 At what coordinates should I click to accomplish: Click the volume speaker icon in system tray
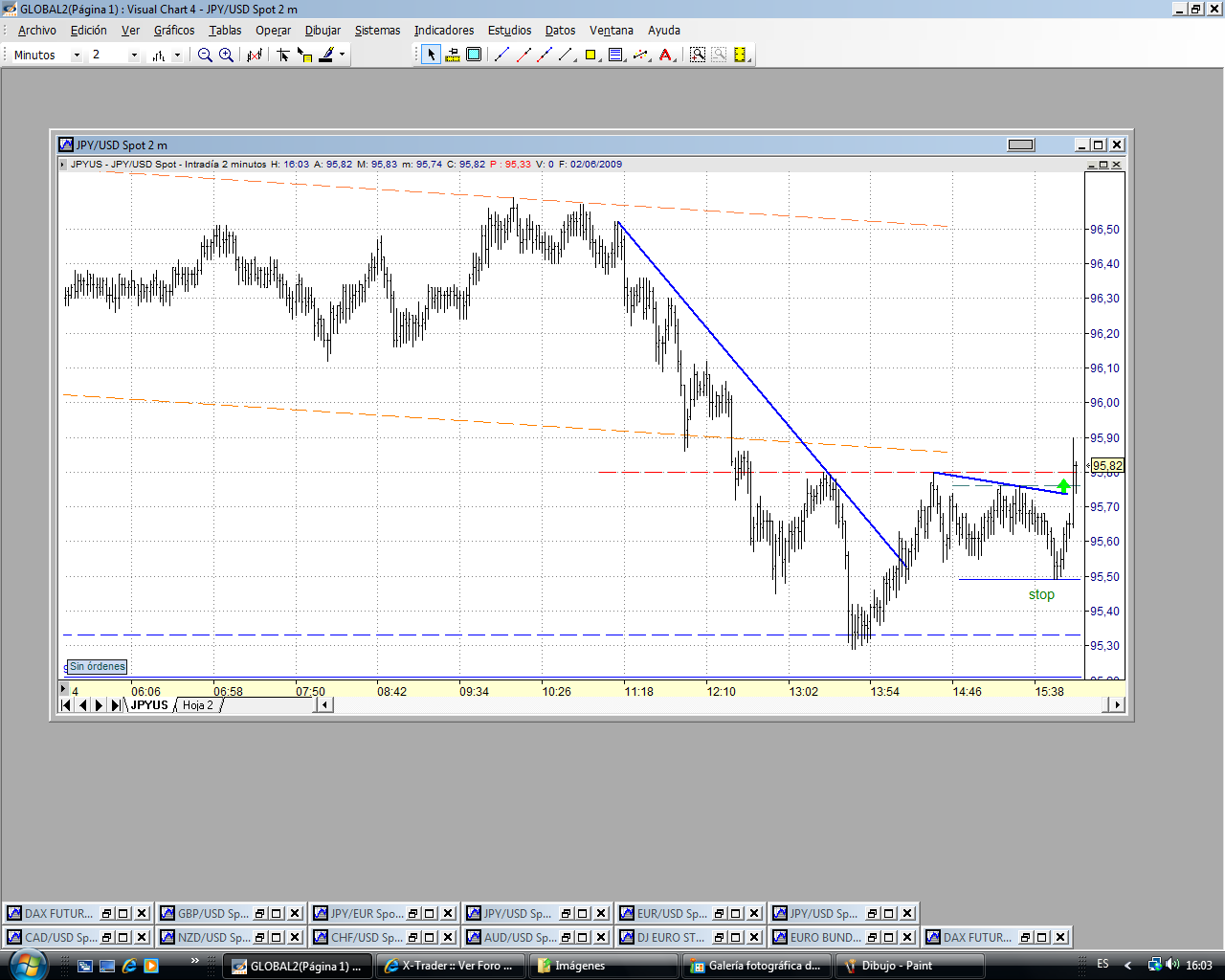[1173, 965]
